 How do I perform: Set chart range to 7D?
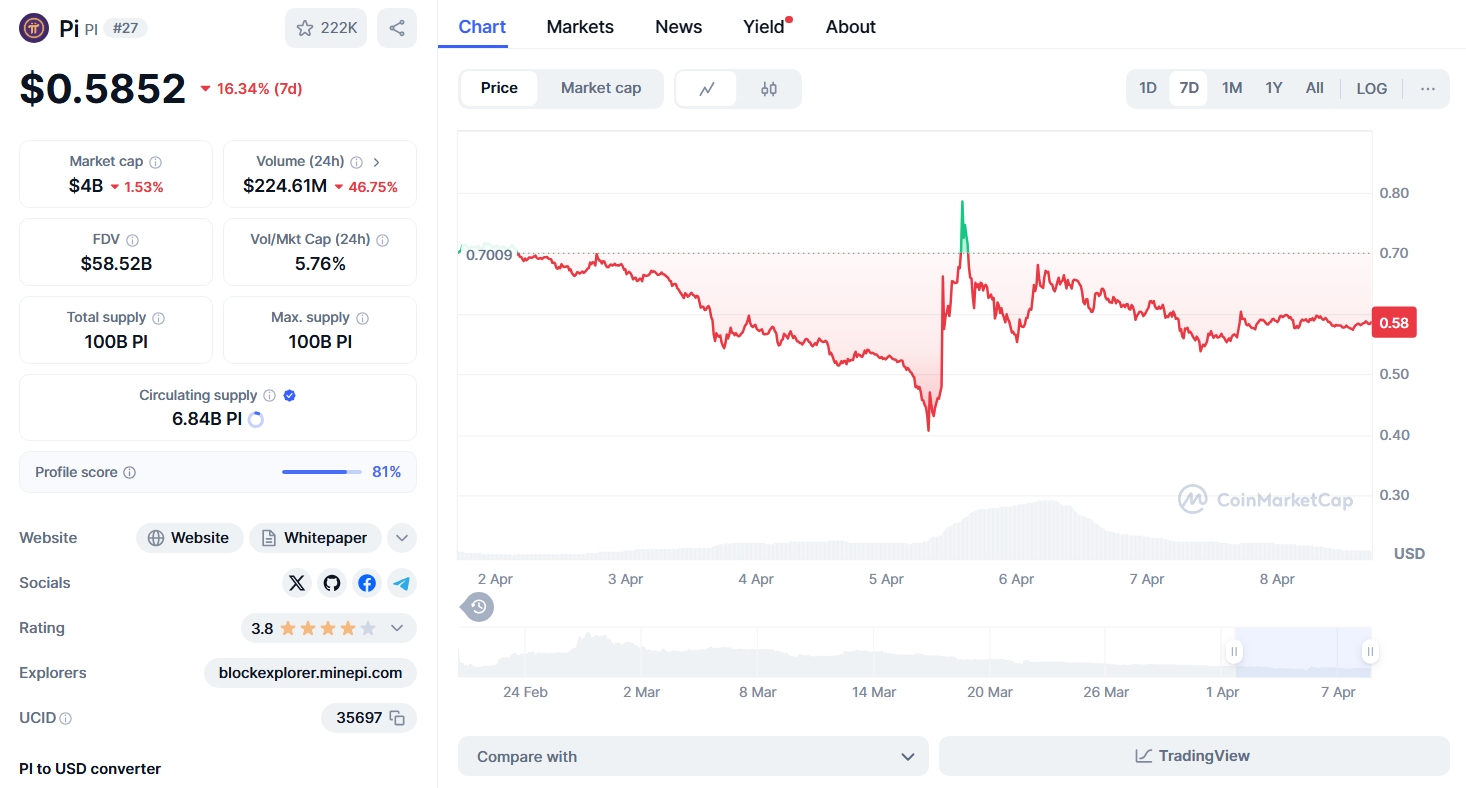1189,88
